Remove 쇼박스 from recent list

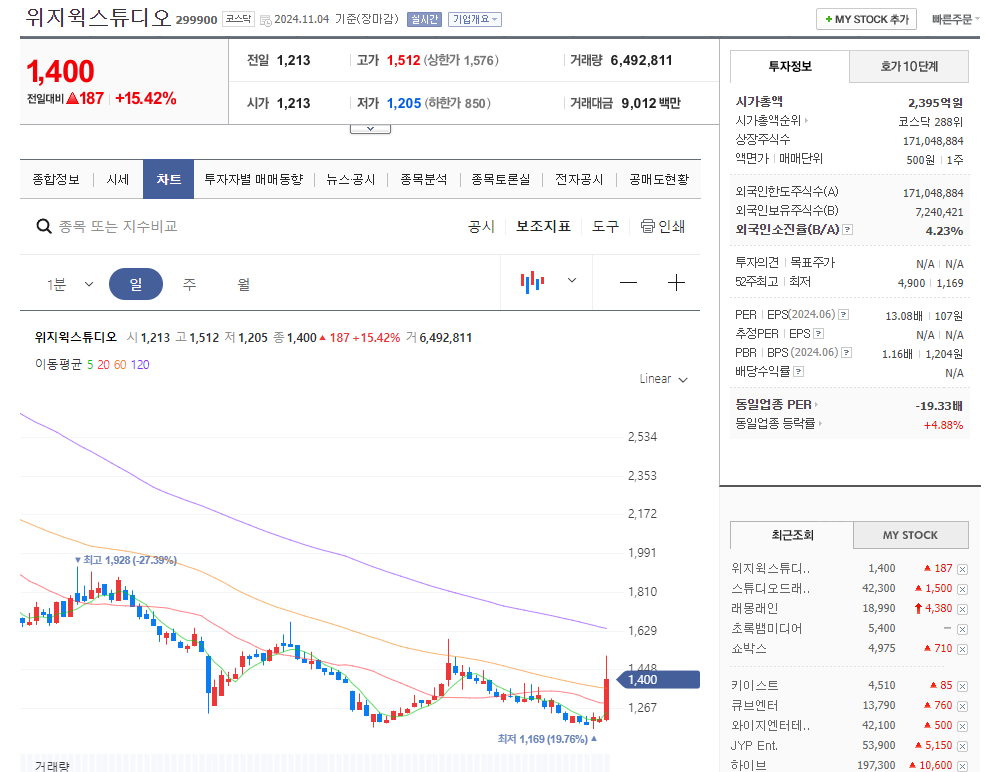(x=962, y=649)
